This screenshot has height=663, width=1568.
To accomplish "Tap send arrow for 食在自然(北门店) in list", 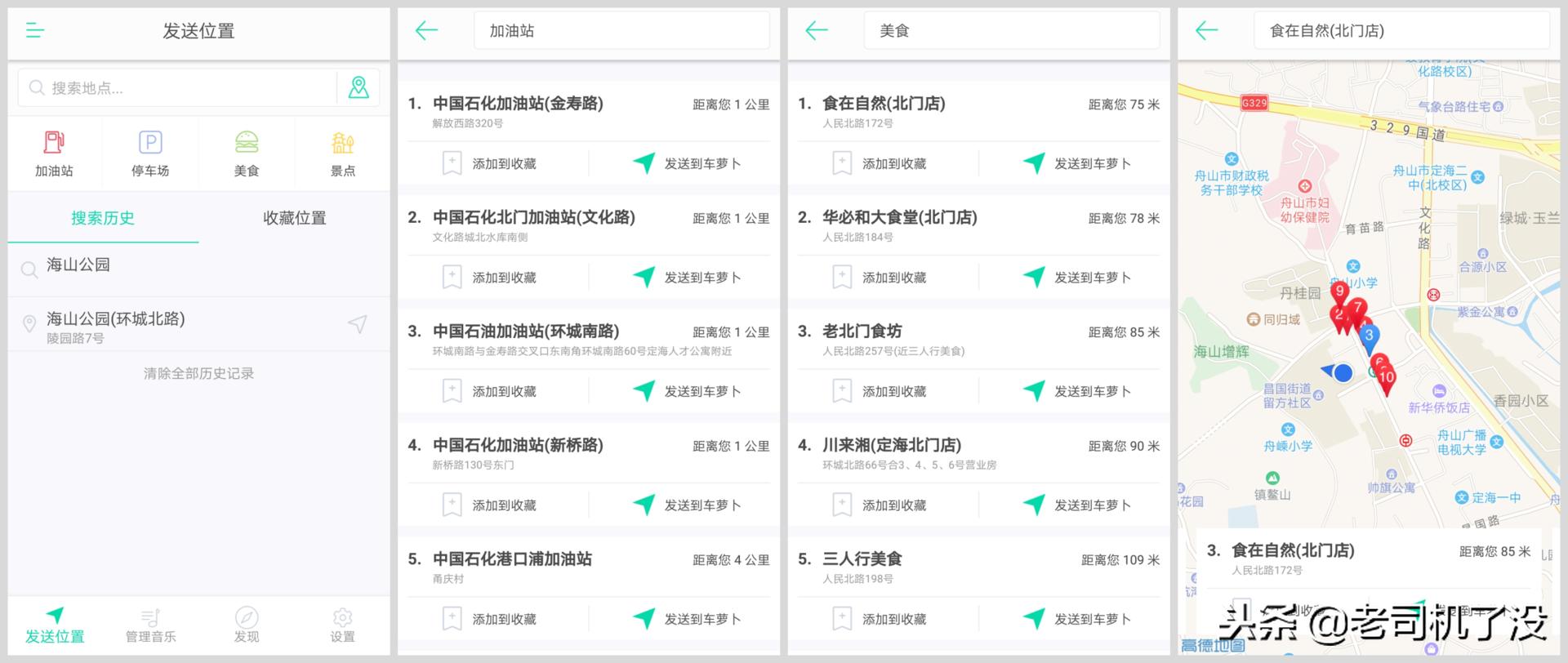I will [1034, 163].
